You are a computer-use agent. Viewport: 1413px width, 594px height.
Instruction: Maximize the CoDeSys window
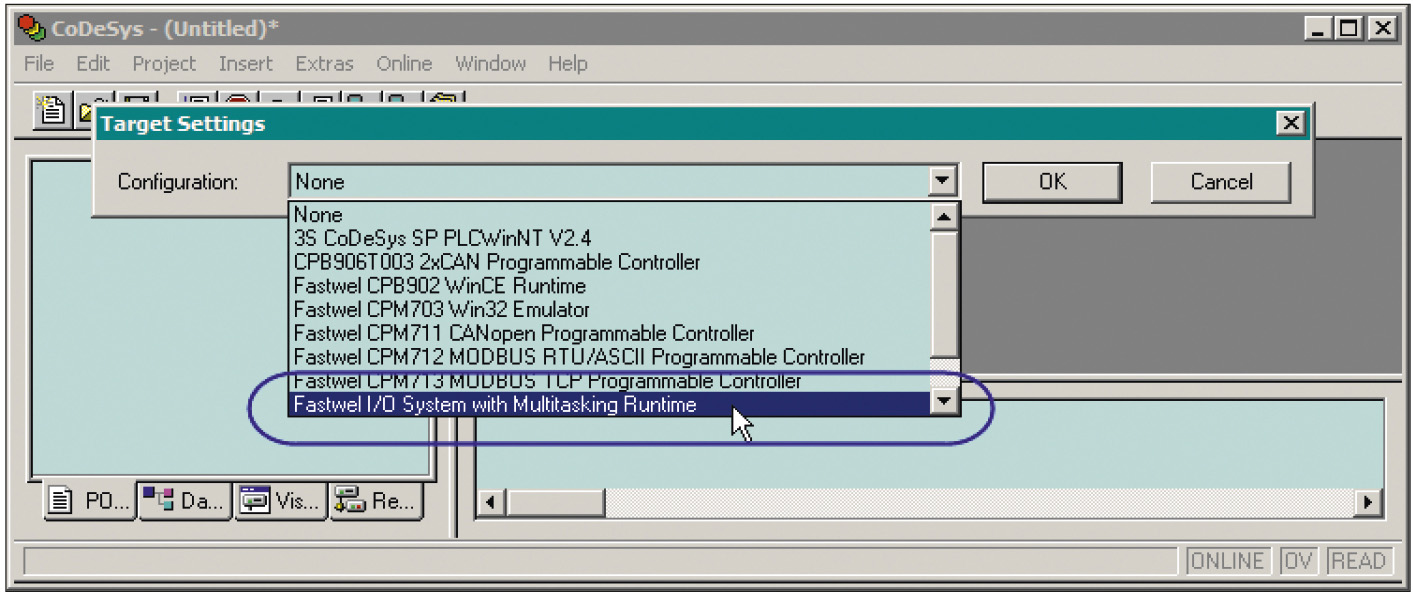[x=1349, y=29]
